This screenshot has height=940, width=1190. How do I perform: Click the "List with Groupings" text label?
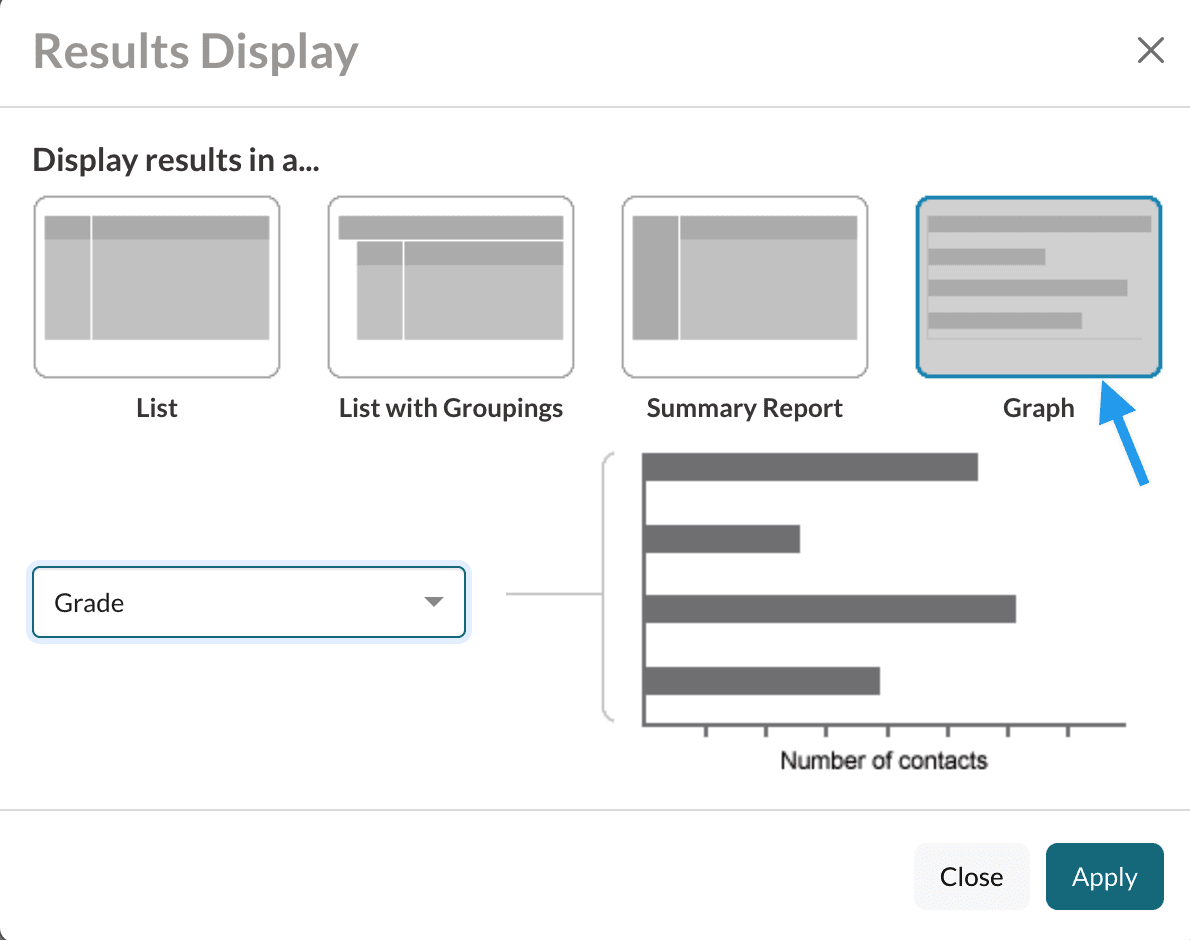451,408
